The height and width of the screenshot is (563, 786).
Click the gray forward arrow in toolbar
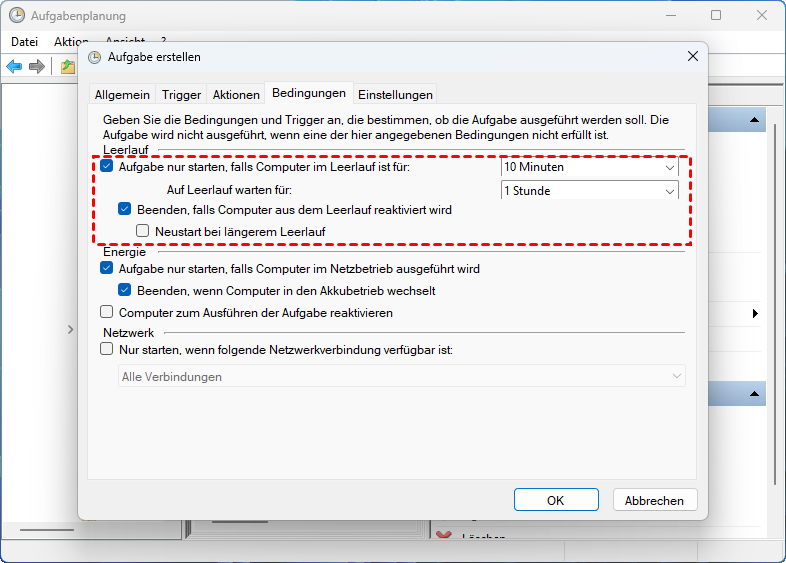pyautogui.click(x=37, y=66)
